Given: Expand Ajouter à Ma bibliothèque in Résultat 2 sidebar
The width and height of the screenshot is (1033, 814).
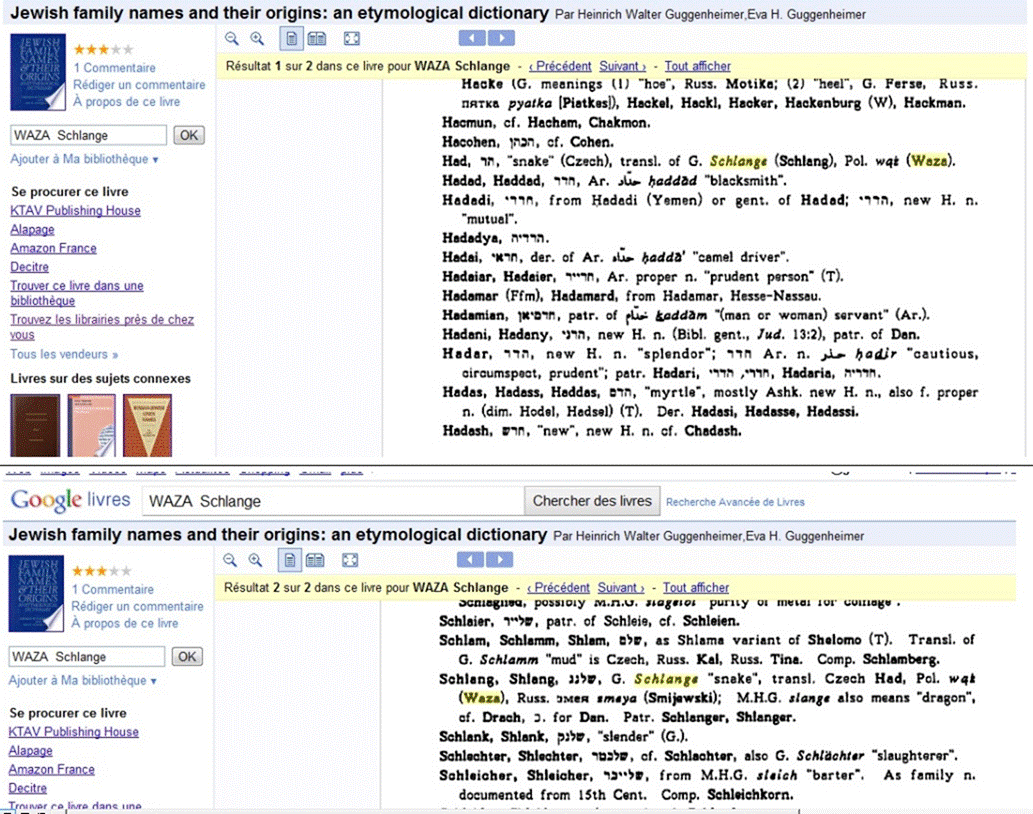Looking at the screenshot, I should [82, 681].
